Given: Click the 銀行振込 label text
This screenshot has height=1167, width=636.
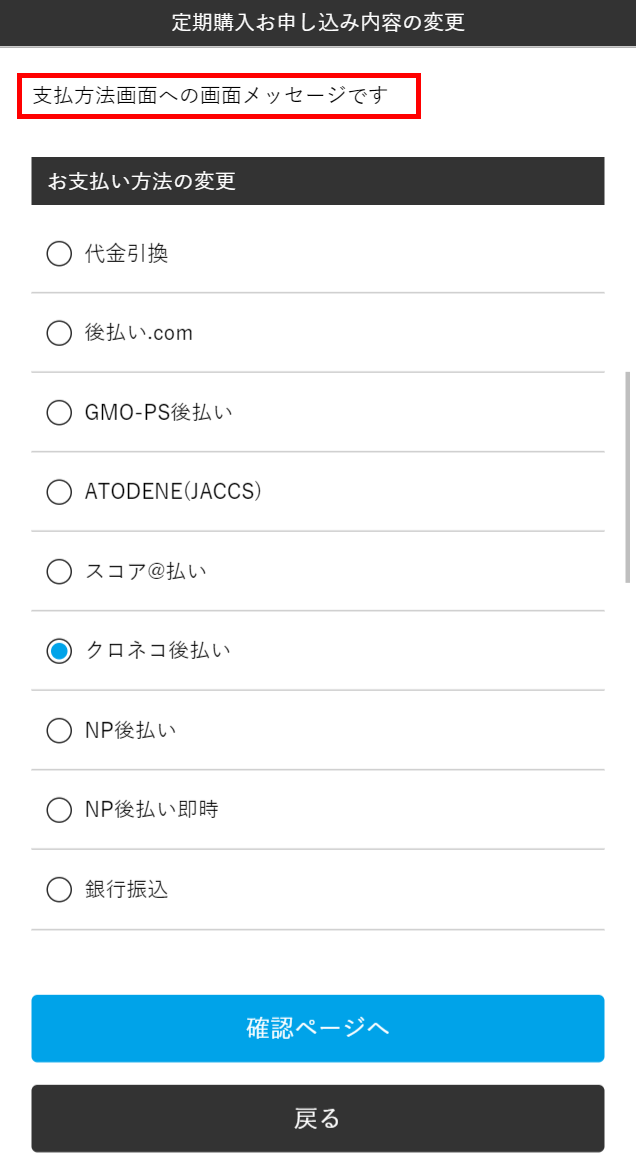Looking at the screenshot, I should coord(126,889).
